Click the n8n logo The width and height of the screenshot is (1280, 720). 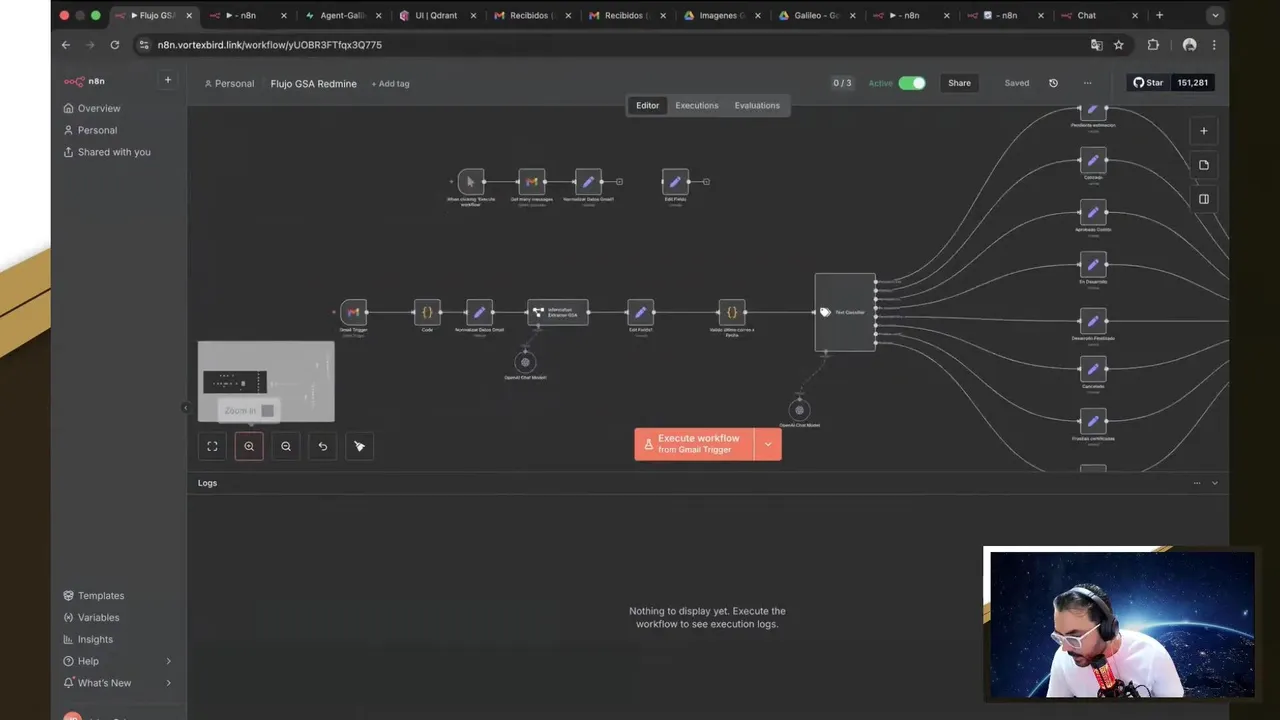tap(85, 81)
